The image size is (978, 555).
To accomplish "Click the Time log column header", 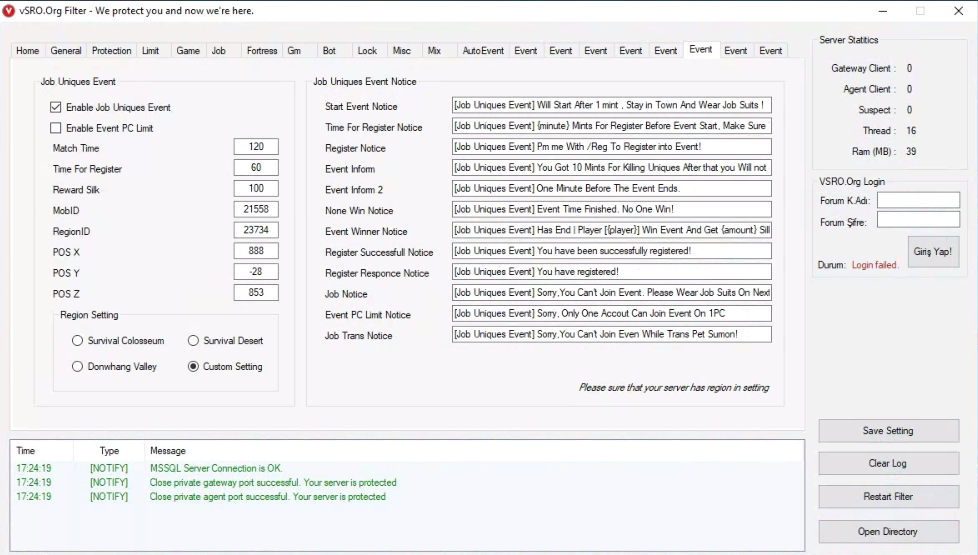I will (42, 450).
